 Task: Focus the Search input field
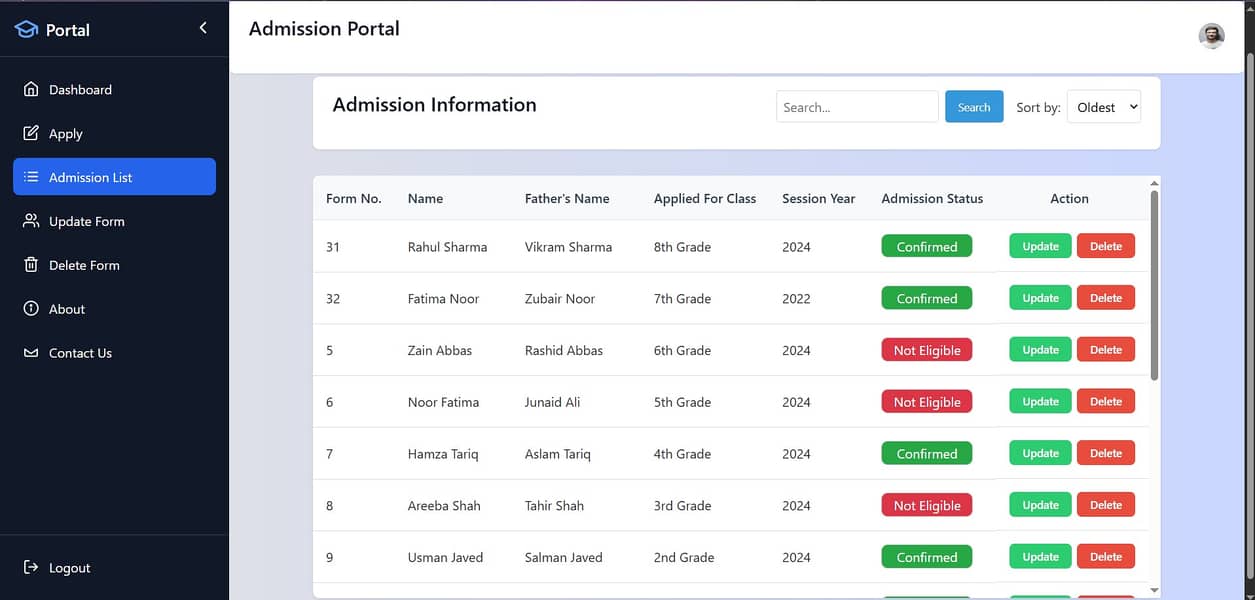coord(856,107)
